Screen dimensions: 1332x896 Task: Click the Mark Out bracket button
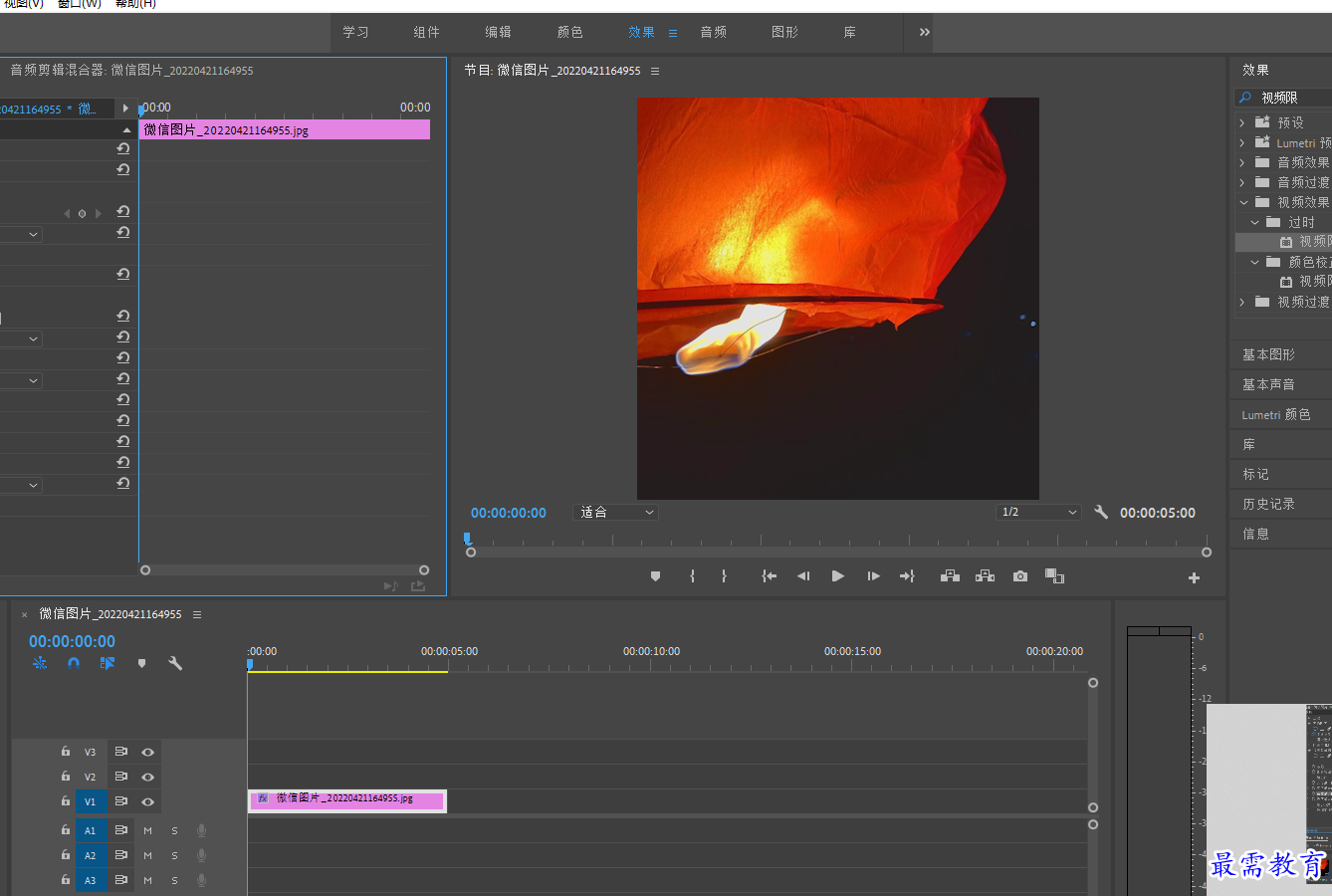724,576
